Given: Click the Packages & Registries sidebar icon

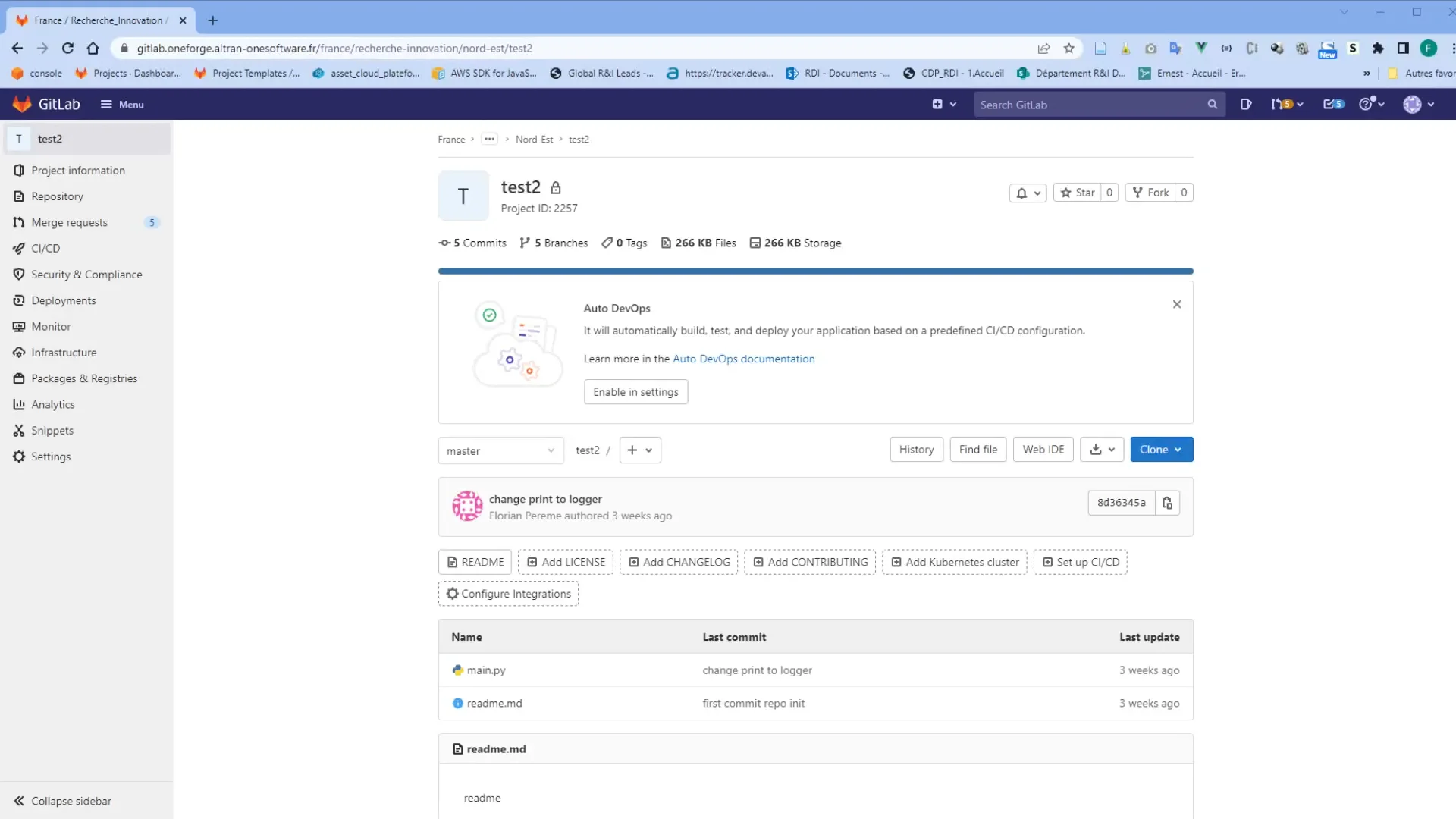Looking at the screenshot, I should (x=19, y=378).
